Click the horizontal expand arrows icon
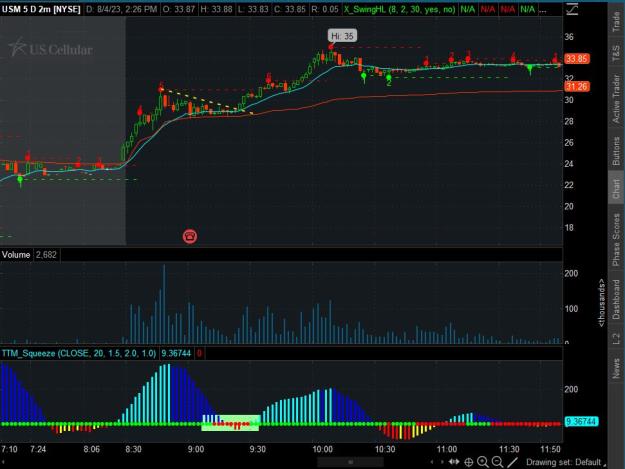This screenshot has height=469, width=625. tap(454, 462)
